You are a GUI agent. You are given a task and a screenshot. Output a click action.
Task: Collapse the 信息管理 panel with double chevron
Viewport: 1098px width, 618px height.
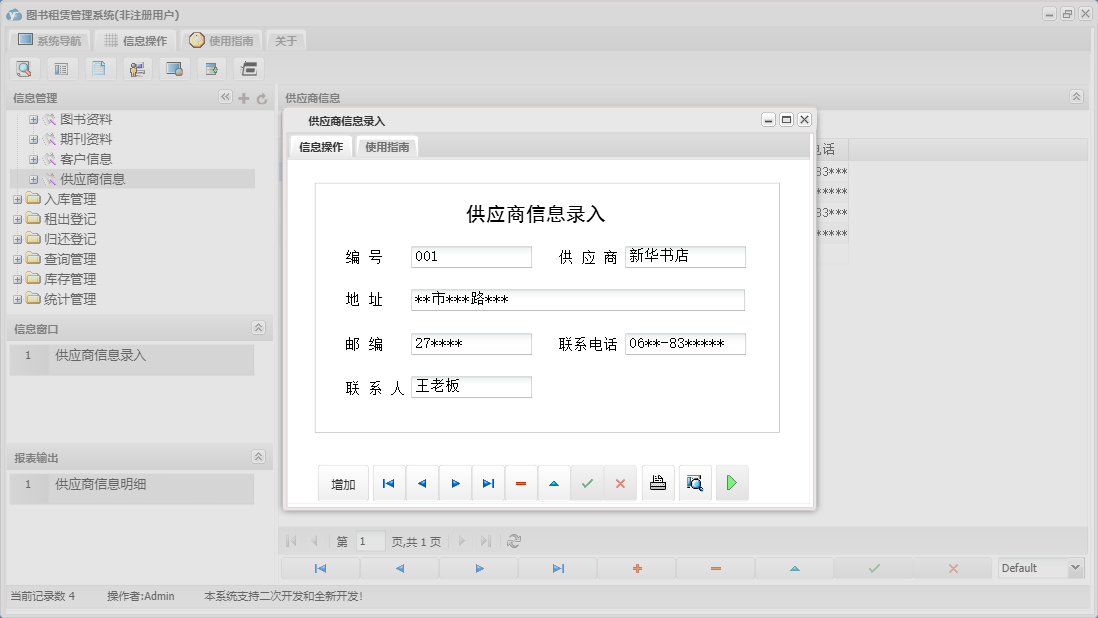[224, 98]
